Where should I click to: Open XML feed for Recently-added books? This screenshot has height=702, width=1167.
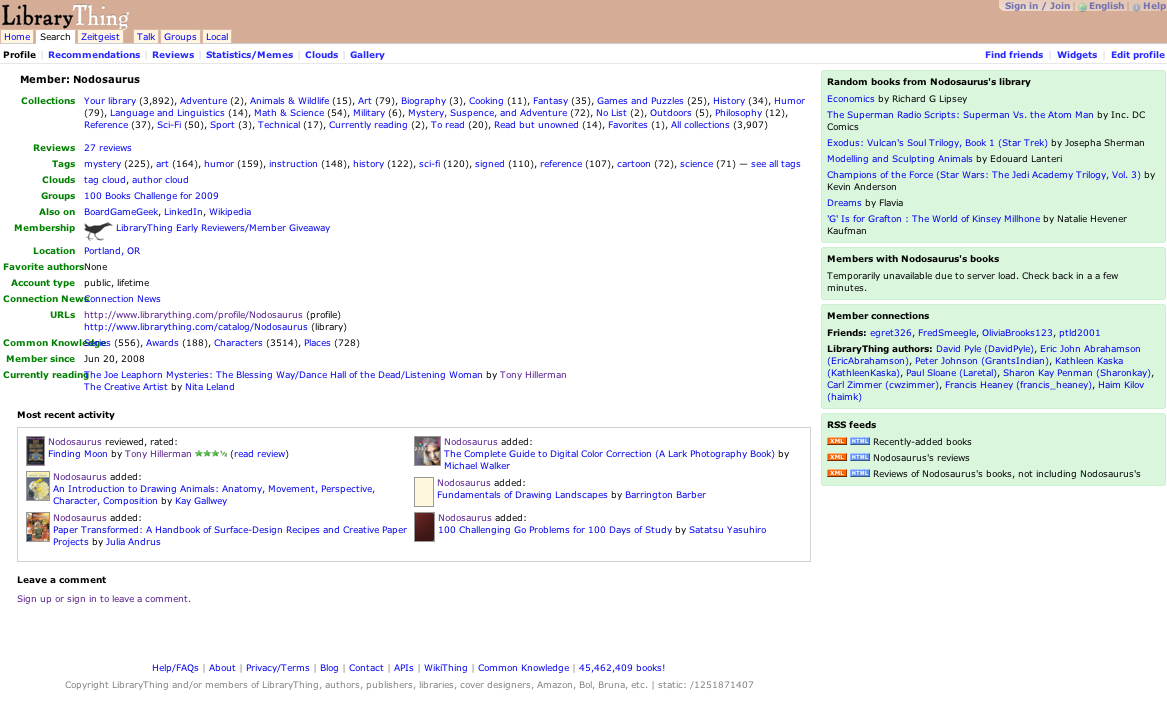(x=837, y=441)
